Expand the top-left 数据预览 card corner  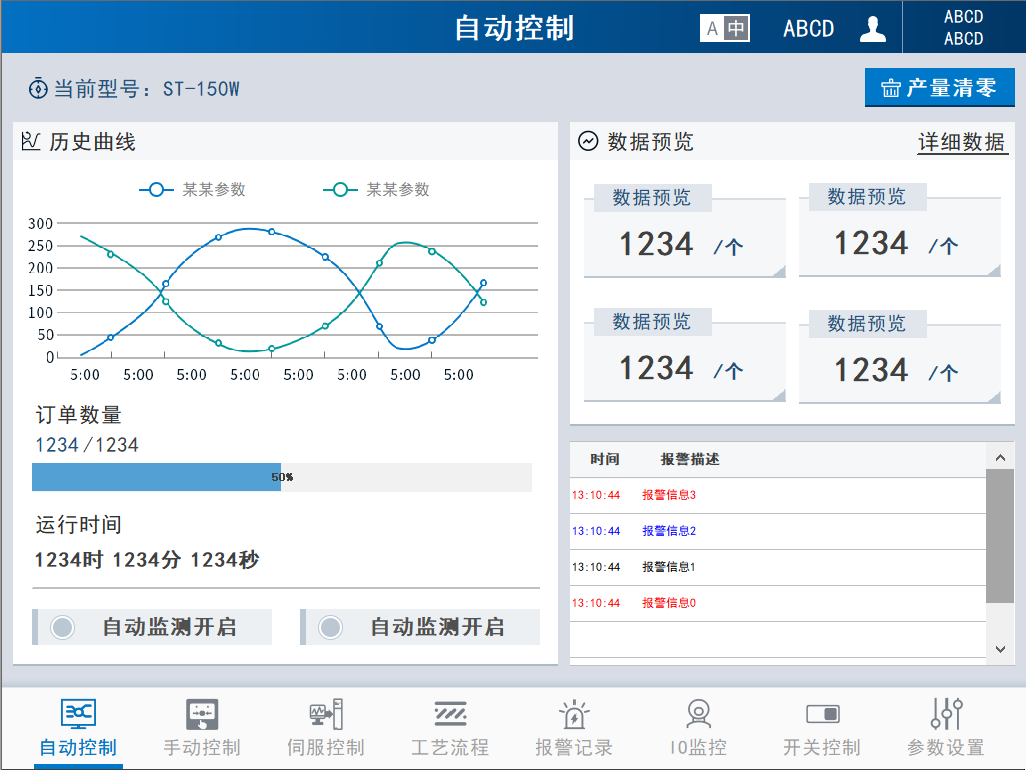coord(778,271)
